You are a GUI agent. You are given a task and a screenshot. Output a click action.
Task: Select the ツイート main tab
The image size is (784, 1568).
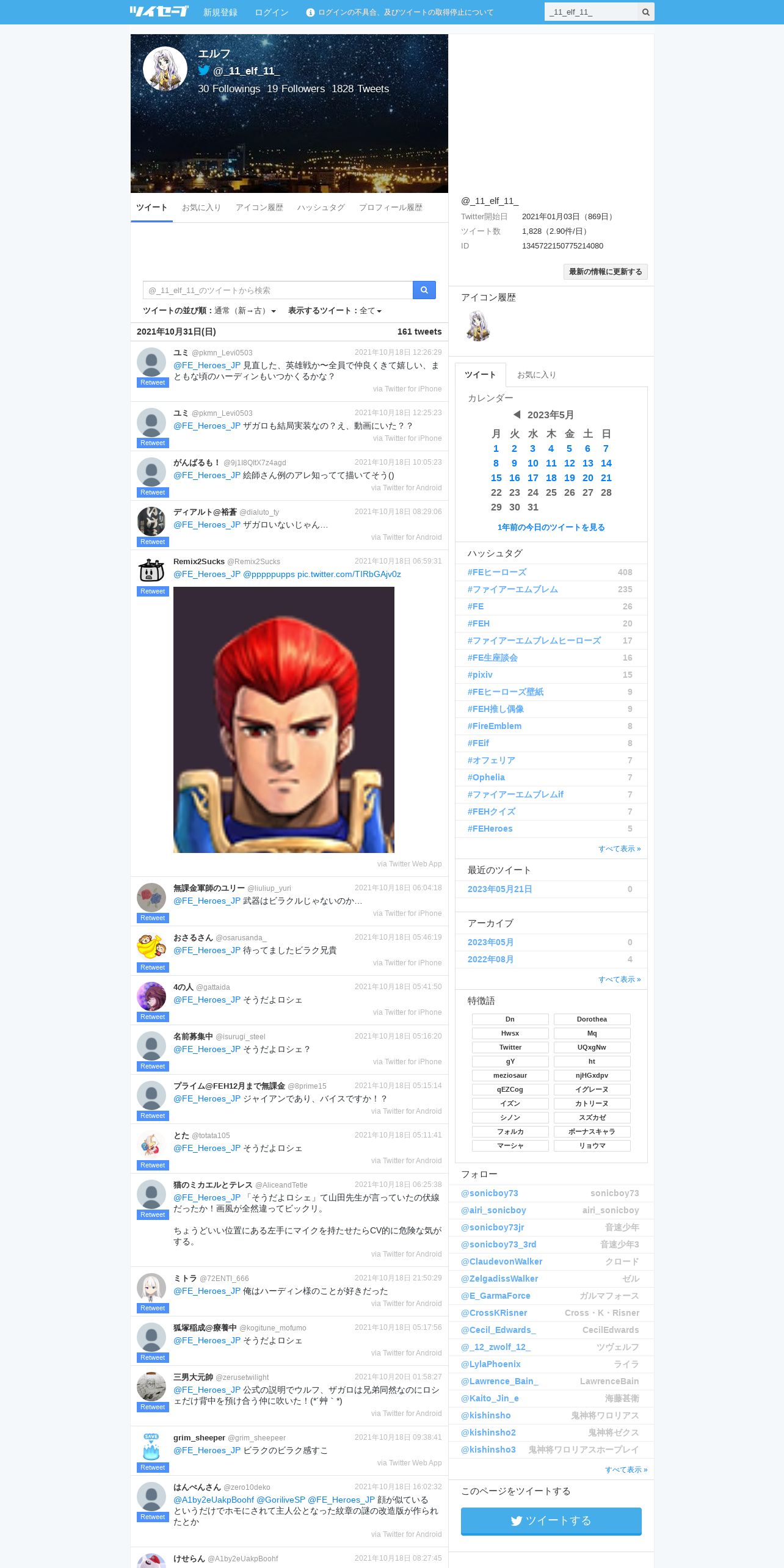(151, 208)
